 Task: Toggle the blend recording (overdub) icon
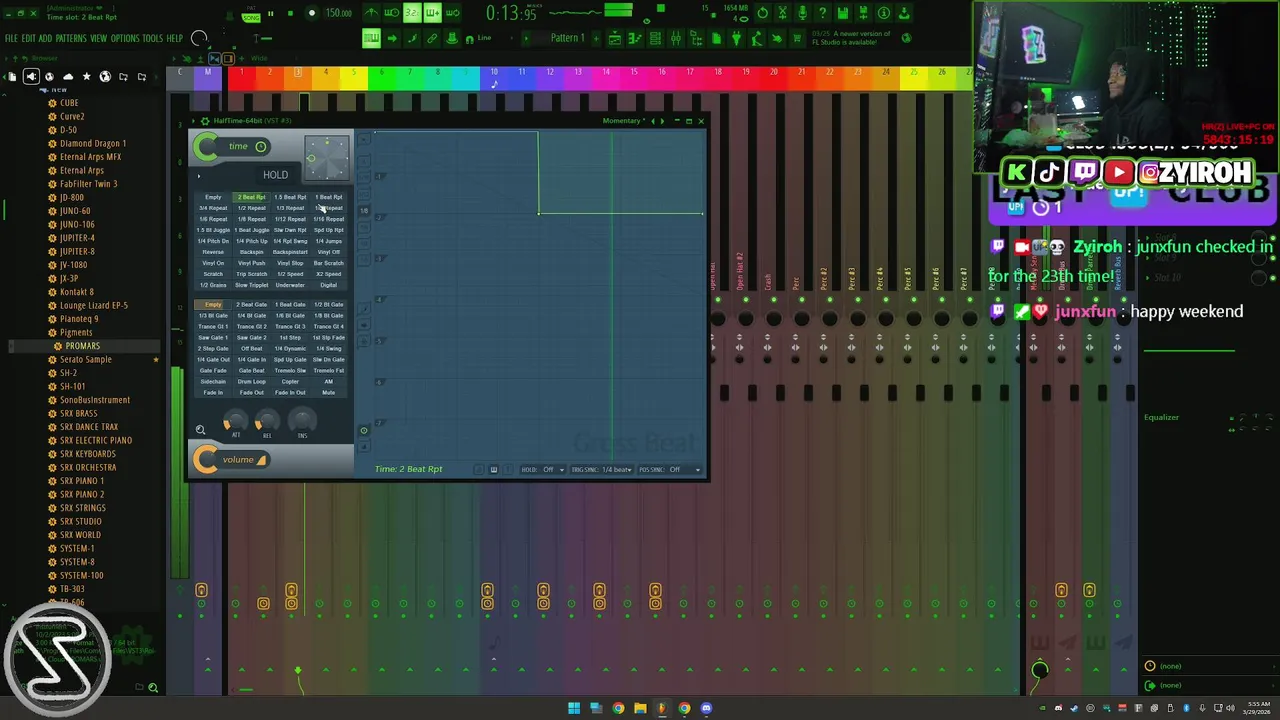432,13
